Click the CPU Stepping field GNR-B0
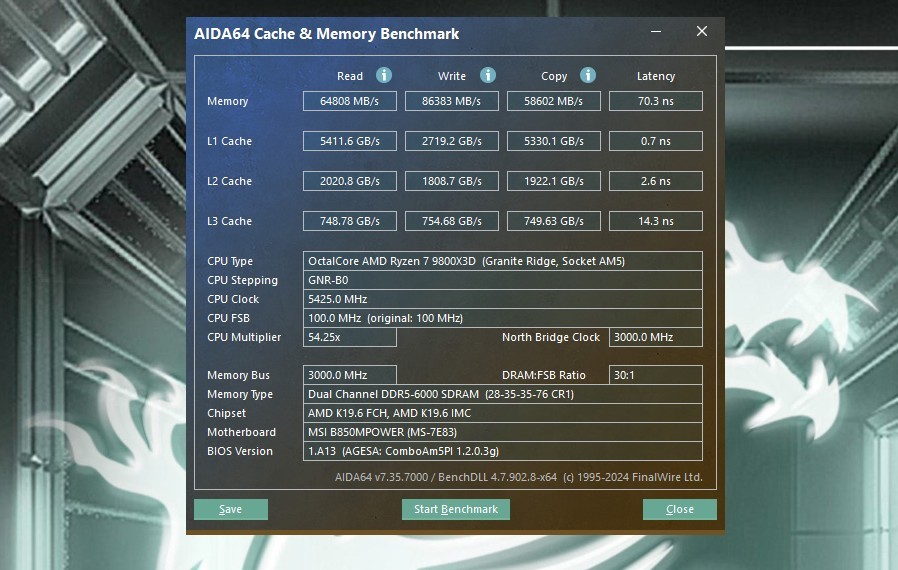 click(x=503, y=280)
